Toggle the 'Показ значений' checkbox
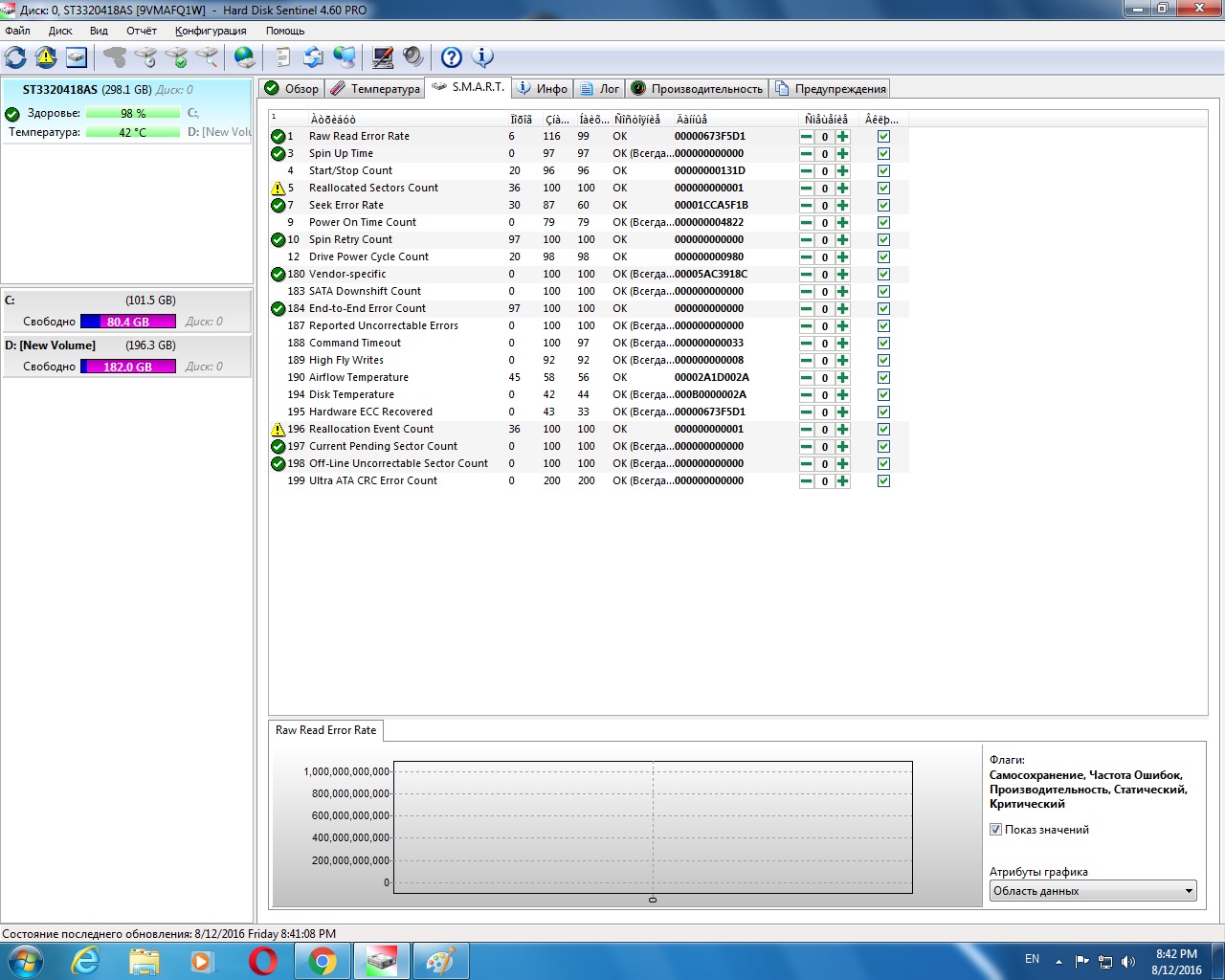1225x980 pixels. 995,830
